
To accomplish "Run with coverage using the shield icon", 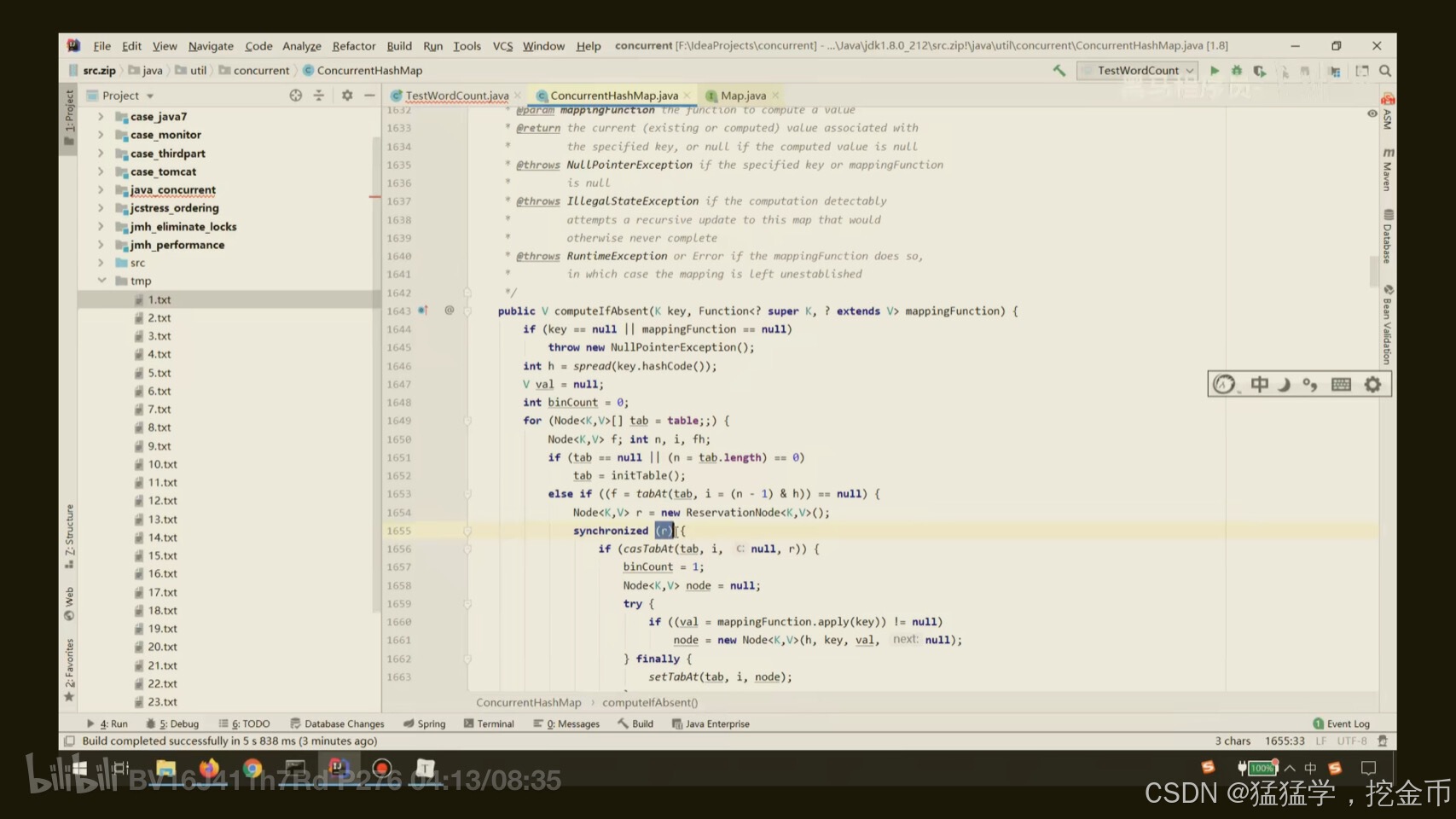I will tap(1259, 71).
